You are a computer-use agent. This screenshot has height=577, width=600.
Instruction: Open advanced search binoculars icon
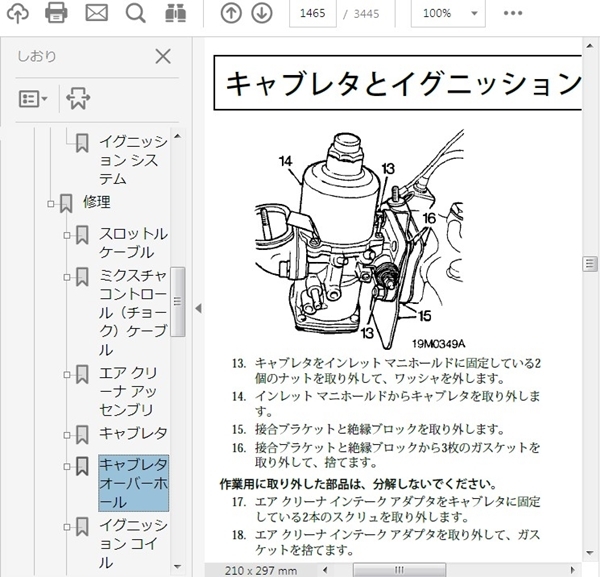(176, 14)
